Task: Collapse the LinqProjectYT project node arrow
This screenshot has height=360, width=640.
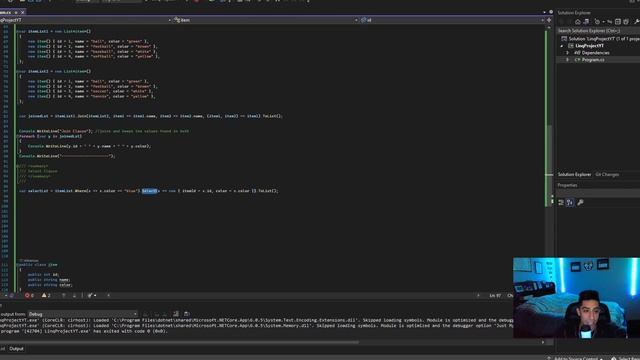Action: (562, 46)
